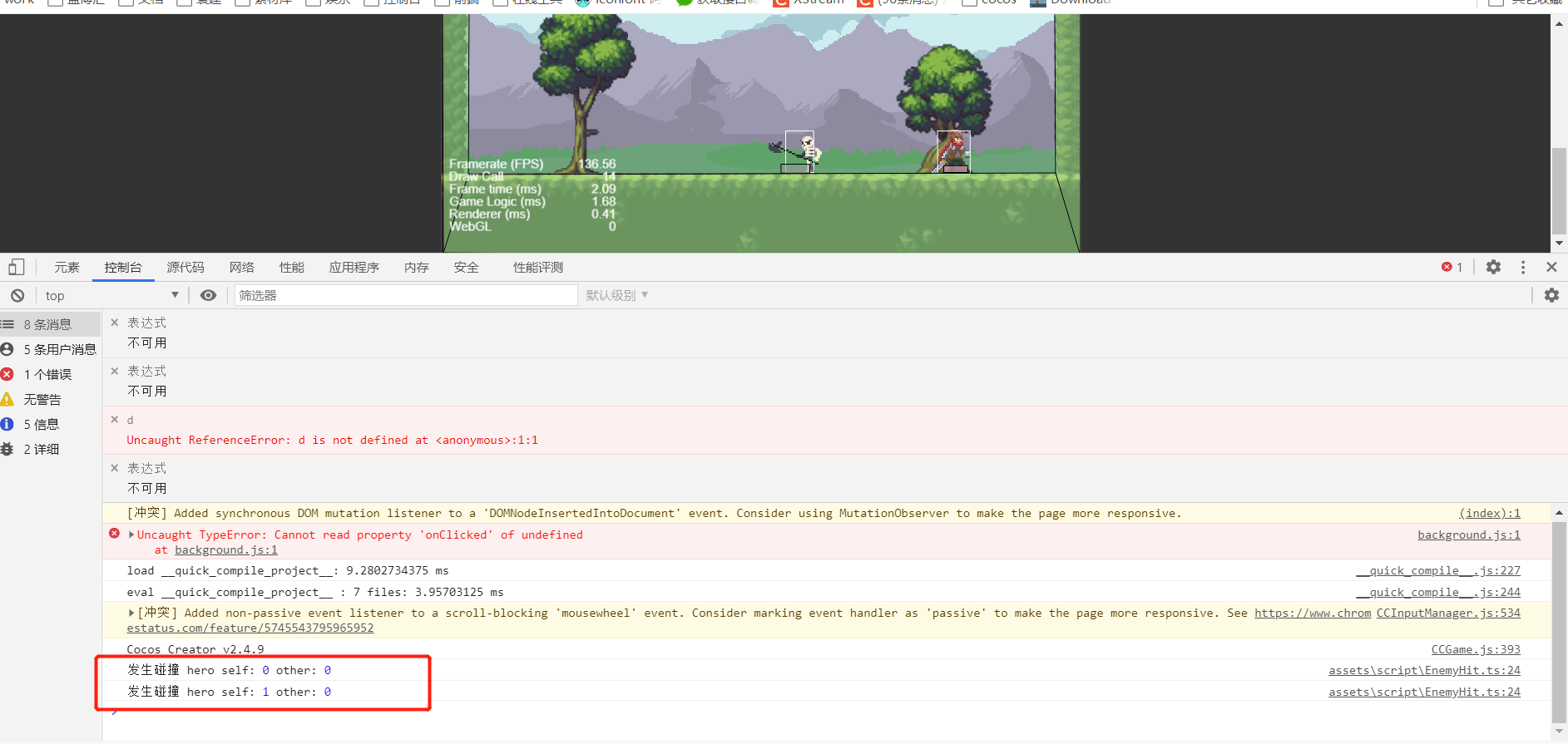Open EnemyHit.ts:24 link for self: 1 log
The height and width of the screenshot is (744, 1568).
1424,692
